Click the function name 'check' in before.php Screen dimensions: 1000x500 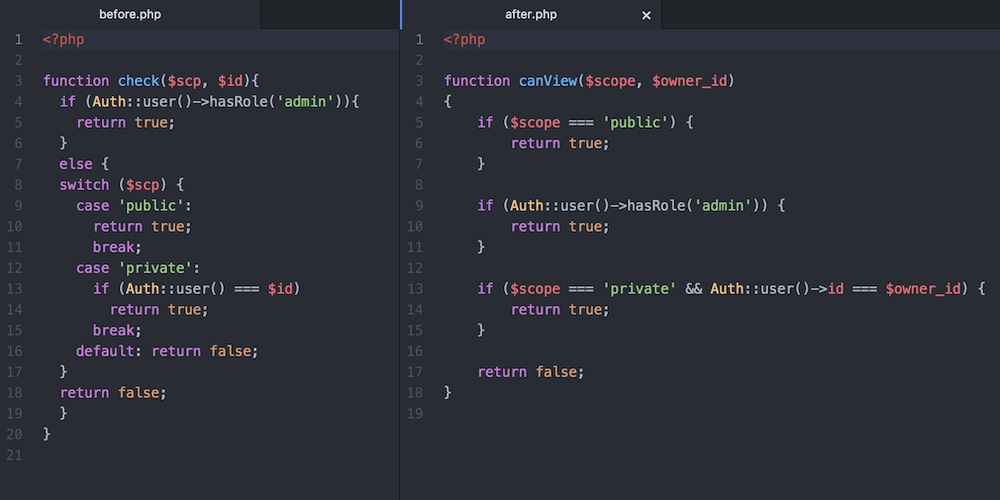pyautogui.click(x=138, y=81)
